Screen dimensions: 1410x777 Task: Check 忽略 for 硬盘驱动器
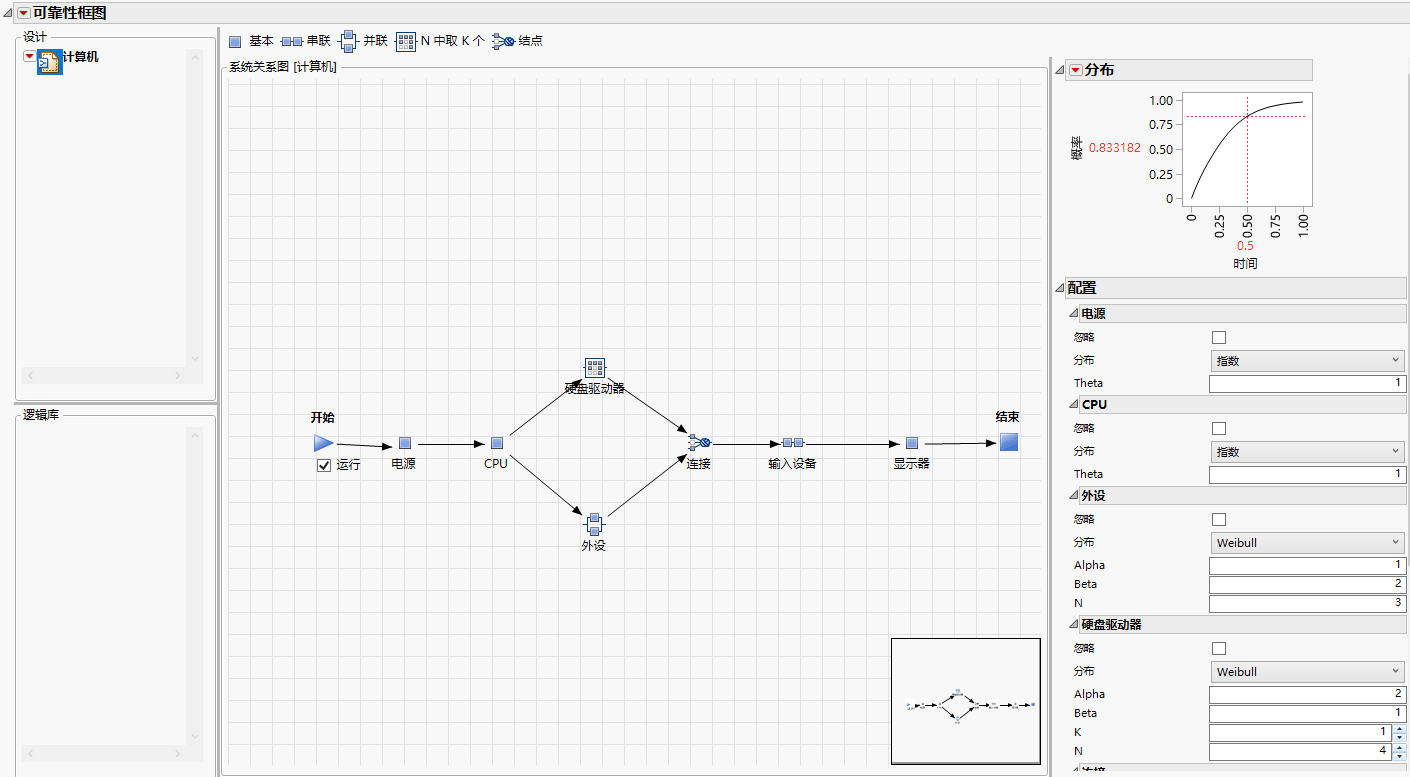pos(1218,647)
